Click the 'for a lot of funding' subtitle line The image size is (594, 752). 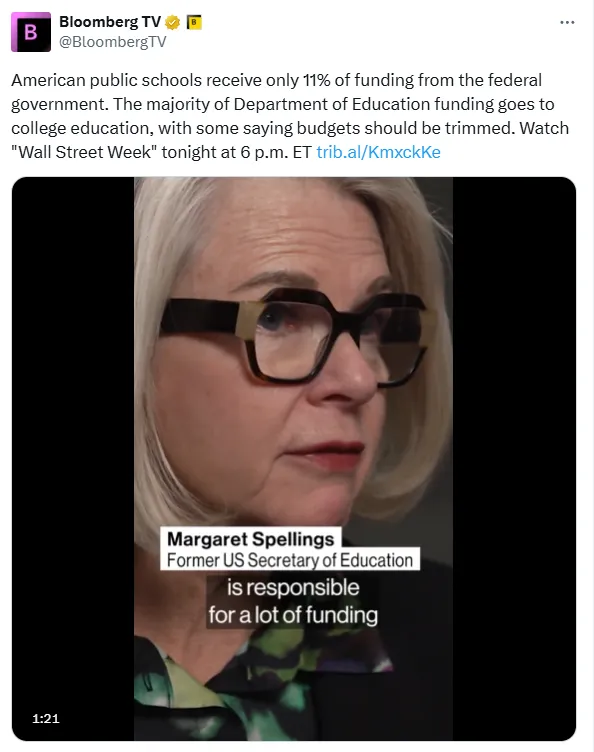click(x=293, y=615)
